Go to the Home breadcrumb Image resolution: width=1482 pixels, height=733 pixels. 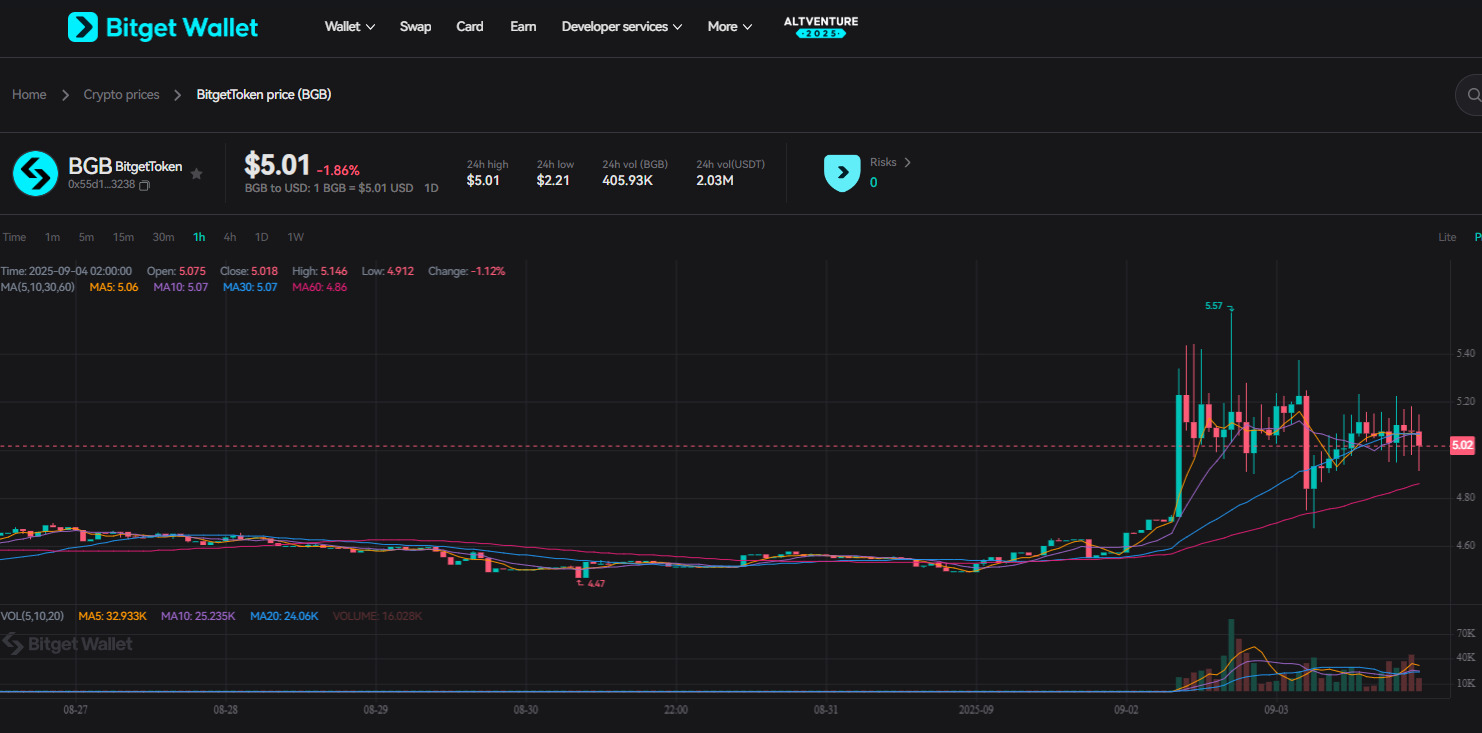[x=29, y=95]
